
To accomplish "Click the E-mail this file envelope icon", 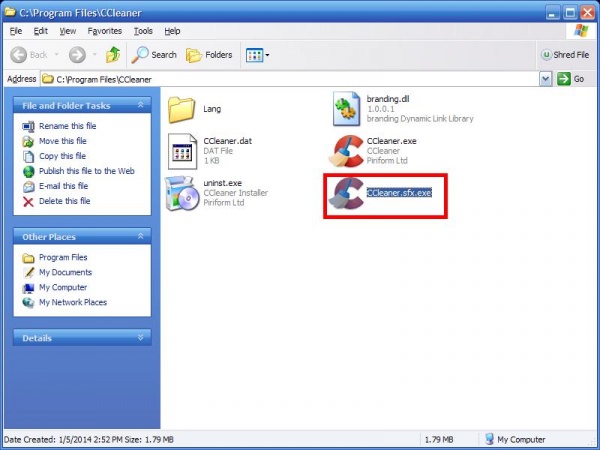I will tap(28, 186).
